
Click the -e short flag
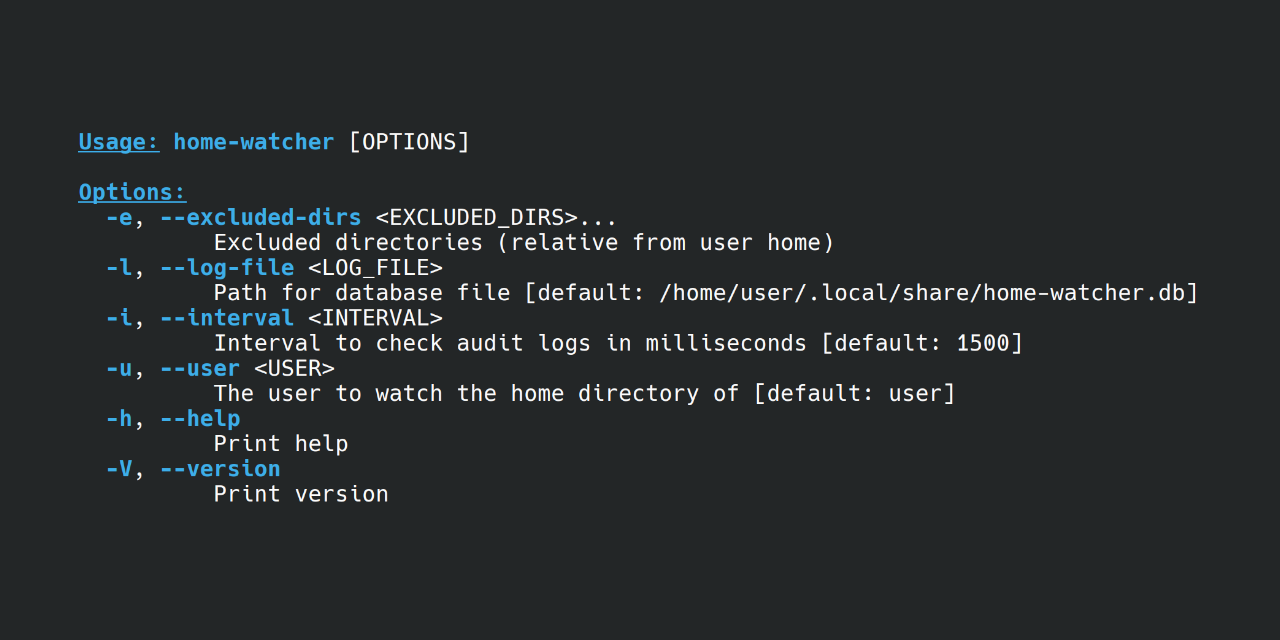[x=118, y=217]
